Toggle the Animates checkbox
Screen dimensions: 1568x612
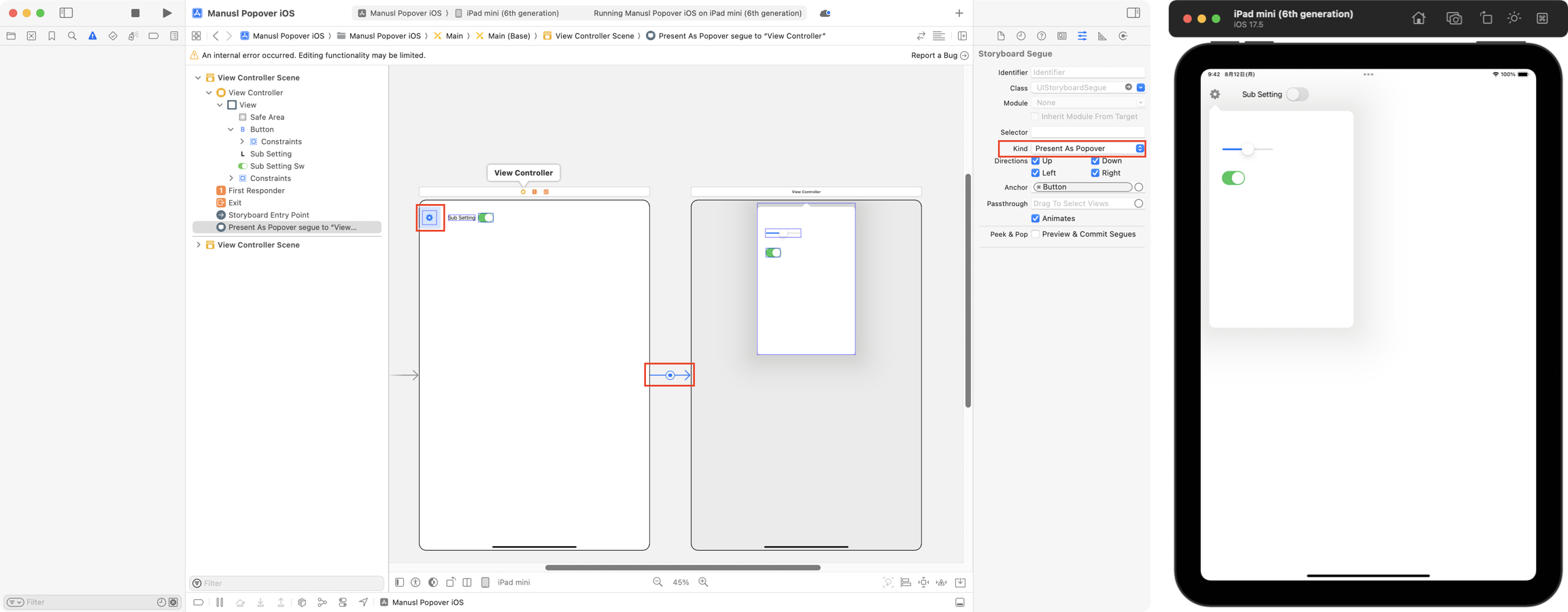(x=1036, y=218)
